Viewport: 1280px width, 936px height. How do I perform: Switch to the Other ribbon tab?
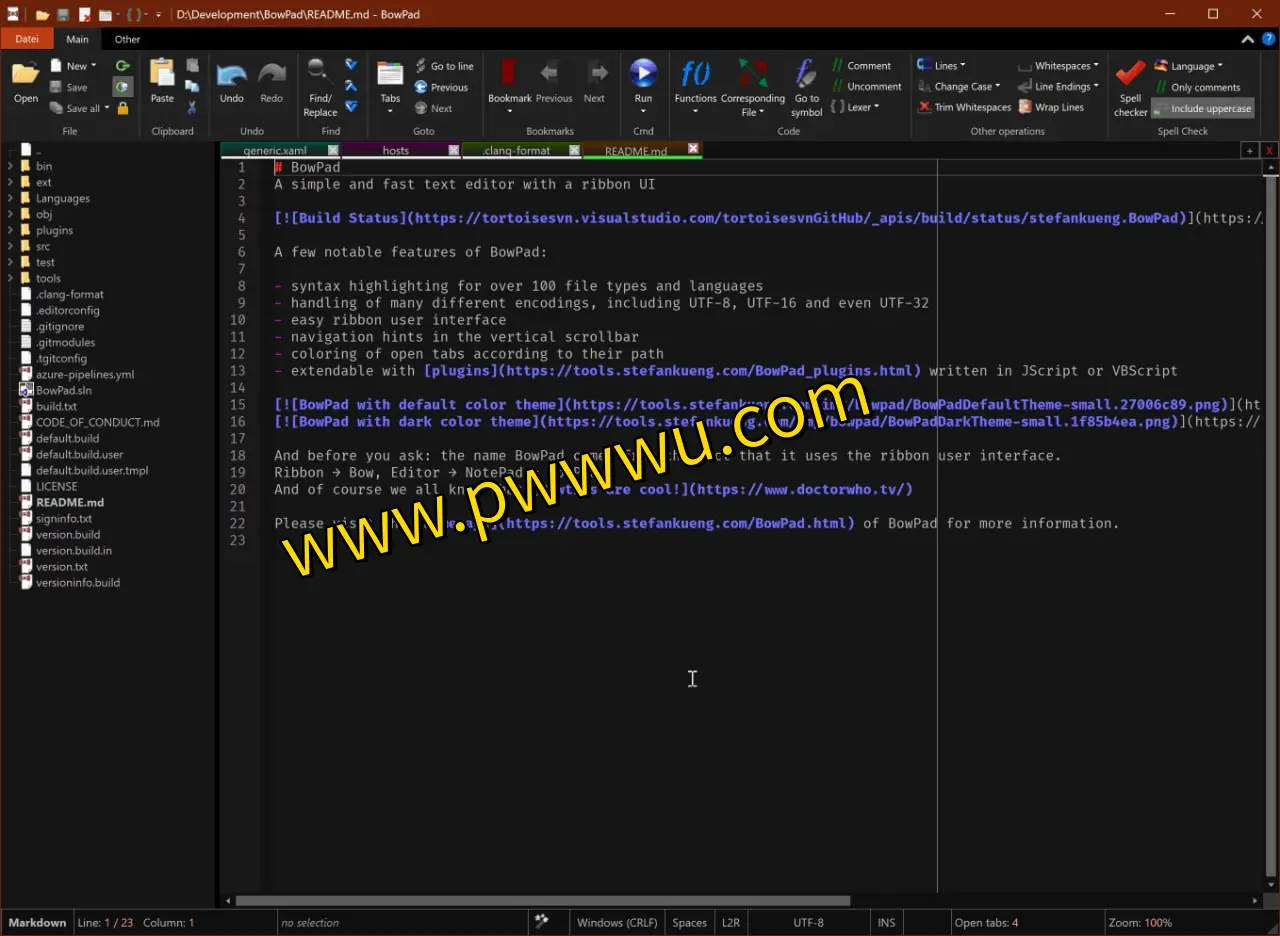tap(127, 39)
